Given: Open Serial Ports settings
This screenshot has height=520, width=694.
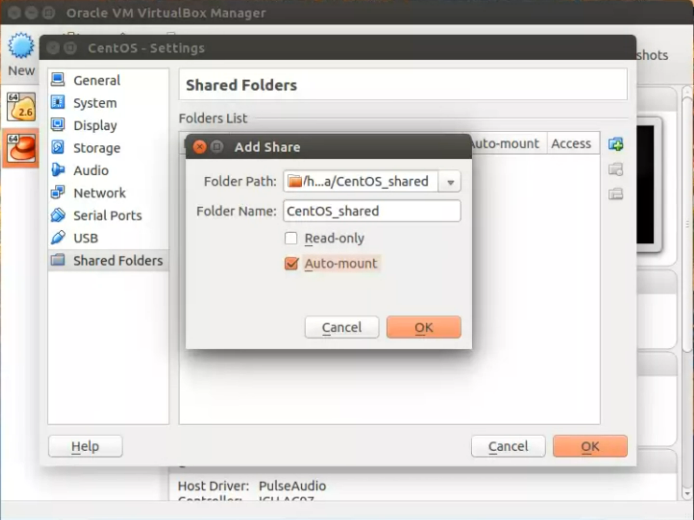Looking at the screenshot, I should click(x=108, y=216).
